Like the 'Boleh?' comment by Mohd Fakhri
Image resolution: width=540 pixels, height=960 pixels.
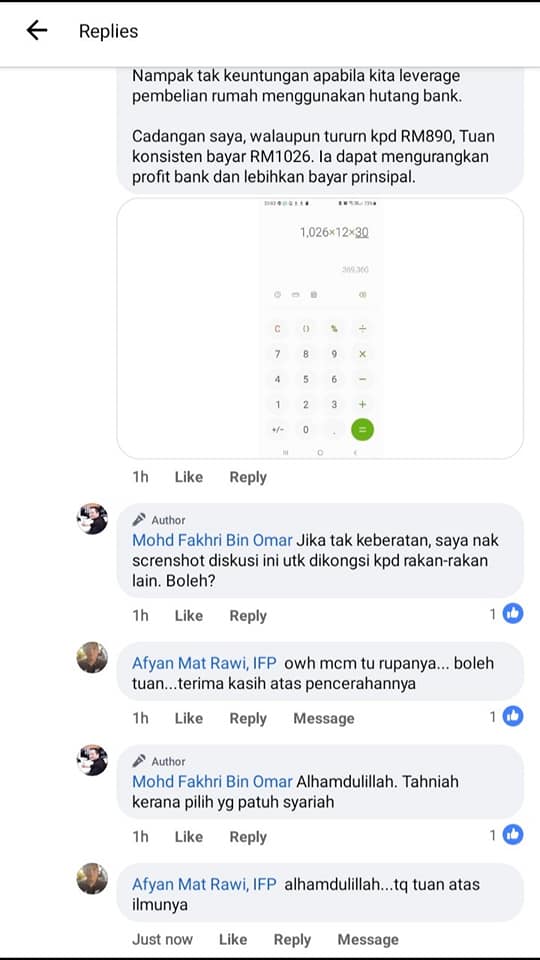[x=189, y=615]
